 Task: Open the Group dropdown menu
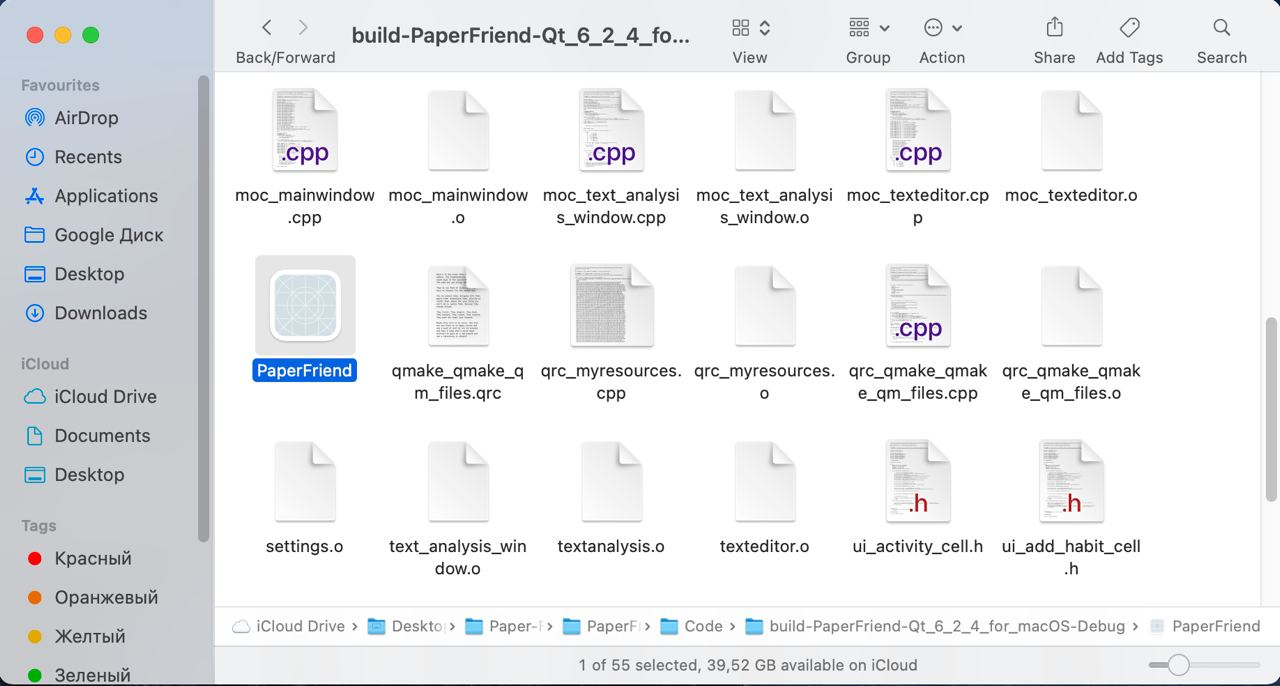coord(868,28)
